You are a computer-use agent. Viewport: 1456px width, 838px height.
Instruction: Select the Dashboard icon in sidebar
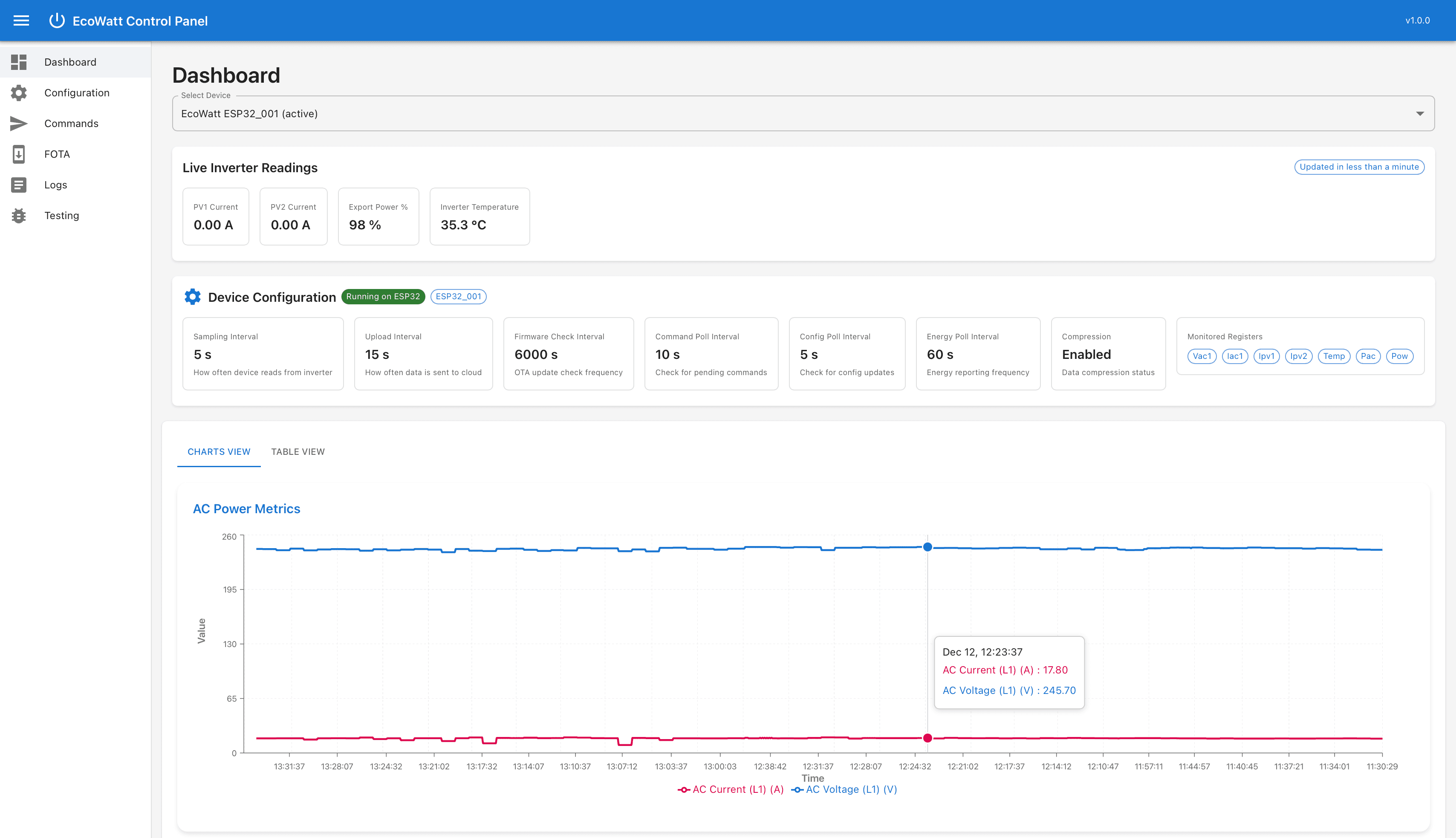click(x=18, y=61)
